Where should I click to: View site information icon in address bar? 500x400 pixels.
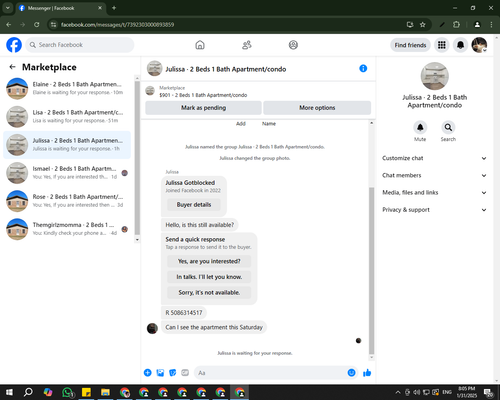pyautogui.click(x=53, y=25)
